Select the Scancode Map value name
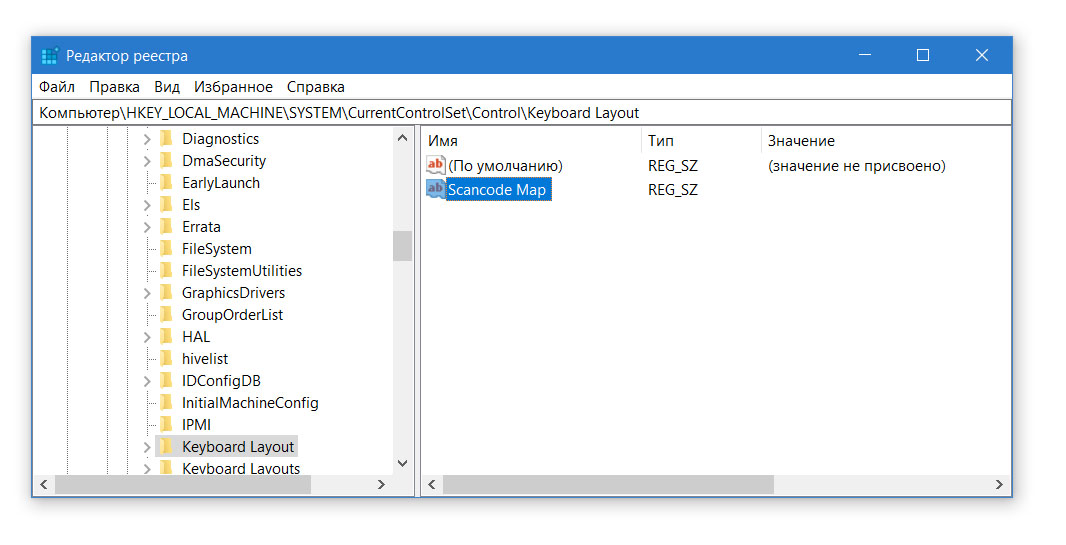The width and height of the screenshot is (1066, 545). pos(497,190)
